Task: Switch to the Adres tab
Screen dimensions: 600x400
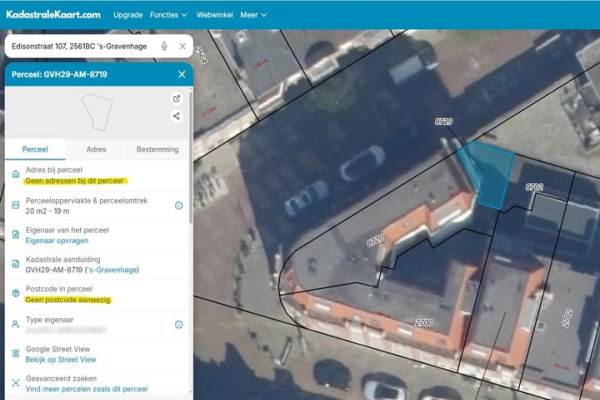Action: coord(97,149)
